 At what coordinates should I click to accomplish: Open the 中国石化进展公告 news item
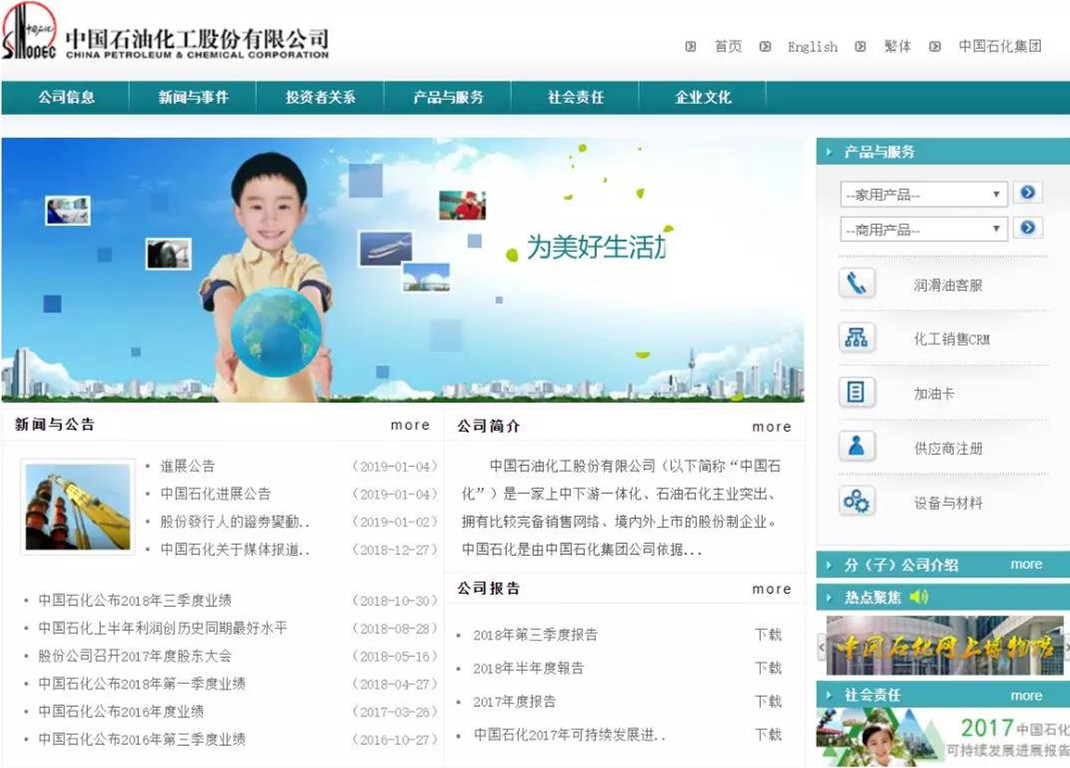pos(216,494)
